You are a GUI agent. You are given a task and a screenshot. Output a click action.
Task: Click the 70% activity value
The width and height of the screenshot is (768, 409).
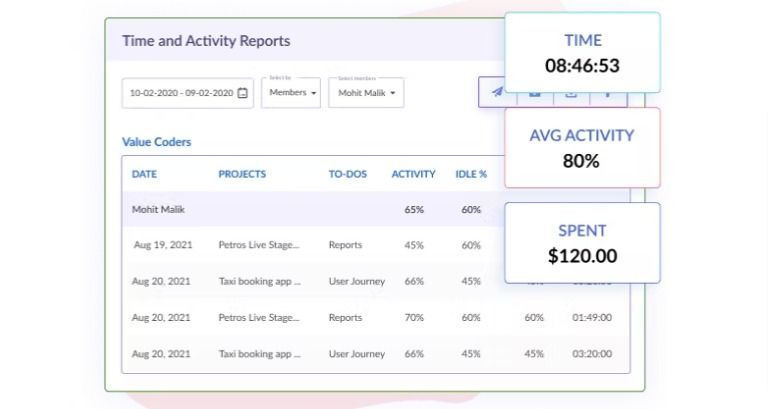[x=414, y=317]
